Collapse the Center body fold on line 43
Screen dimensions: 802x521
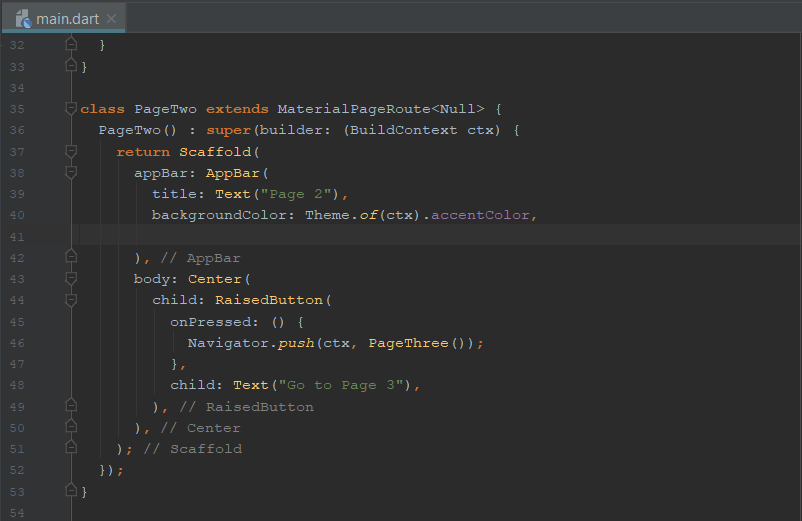click(71, 279)
